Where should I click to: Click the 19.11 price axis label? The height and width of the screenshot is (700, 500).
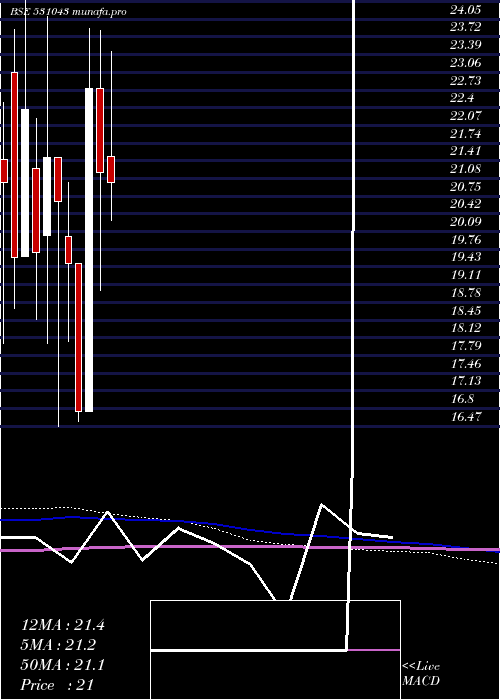[466, 275]
